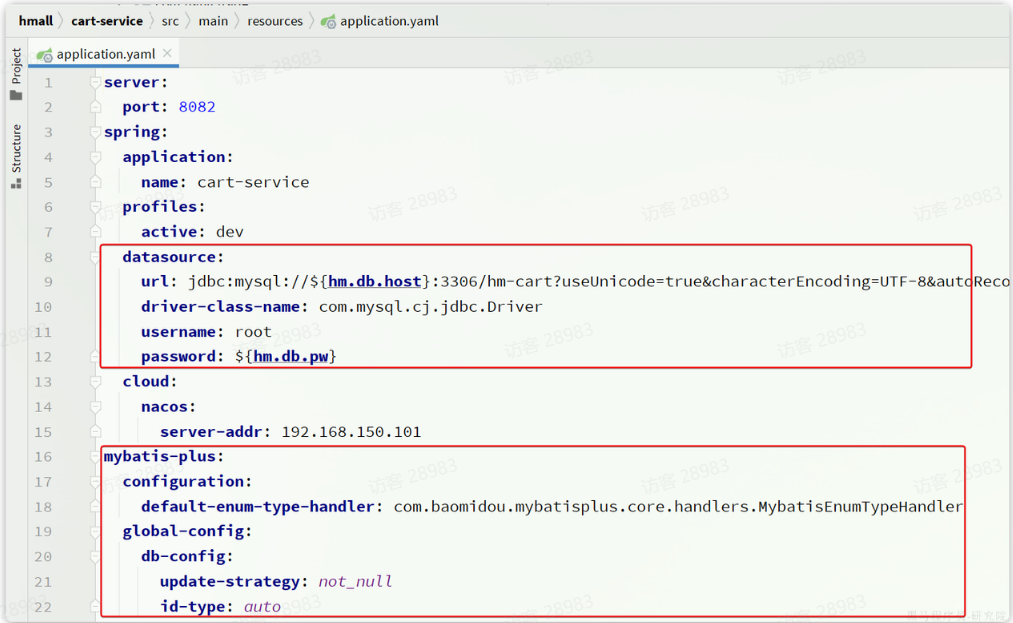Click com.mysql.cj.jdbc.Driver value
This screenshot has height=623, width=1013.
pos(431,307)
